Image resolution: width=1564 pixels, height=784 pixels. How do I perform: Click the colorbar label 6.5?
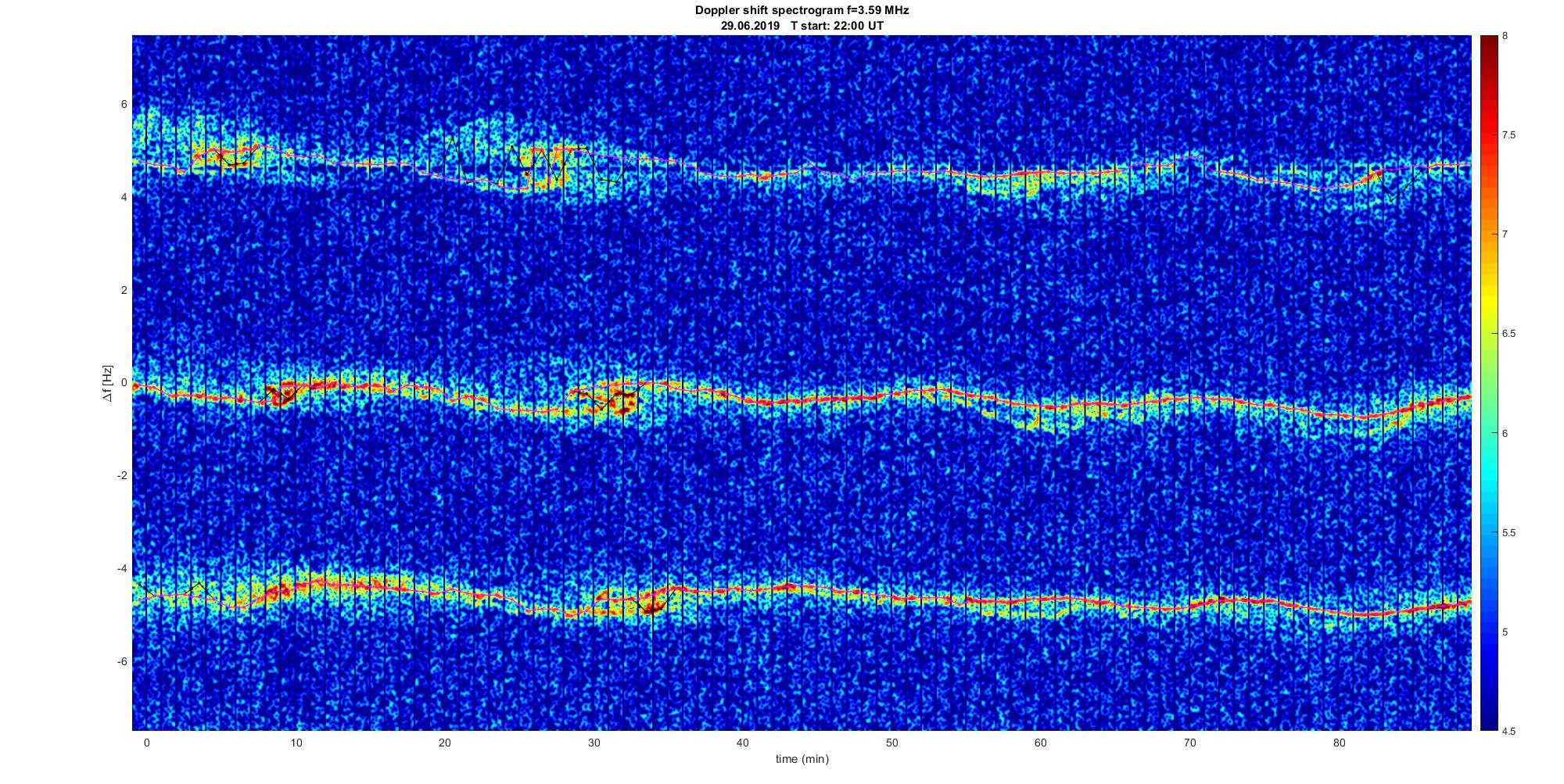(x=1508, y=334)
